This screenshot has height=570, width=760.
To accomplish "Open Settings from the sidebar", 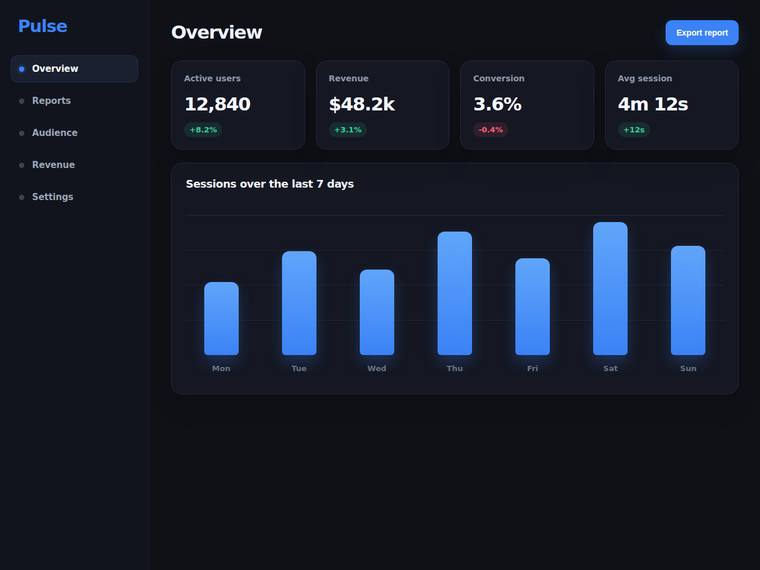I will 75,197.
